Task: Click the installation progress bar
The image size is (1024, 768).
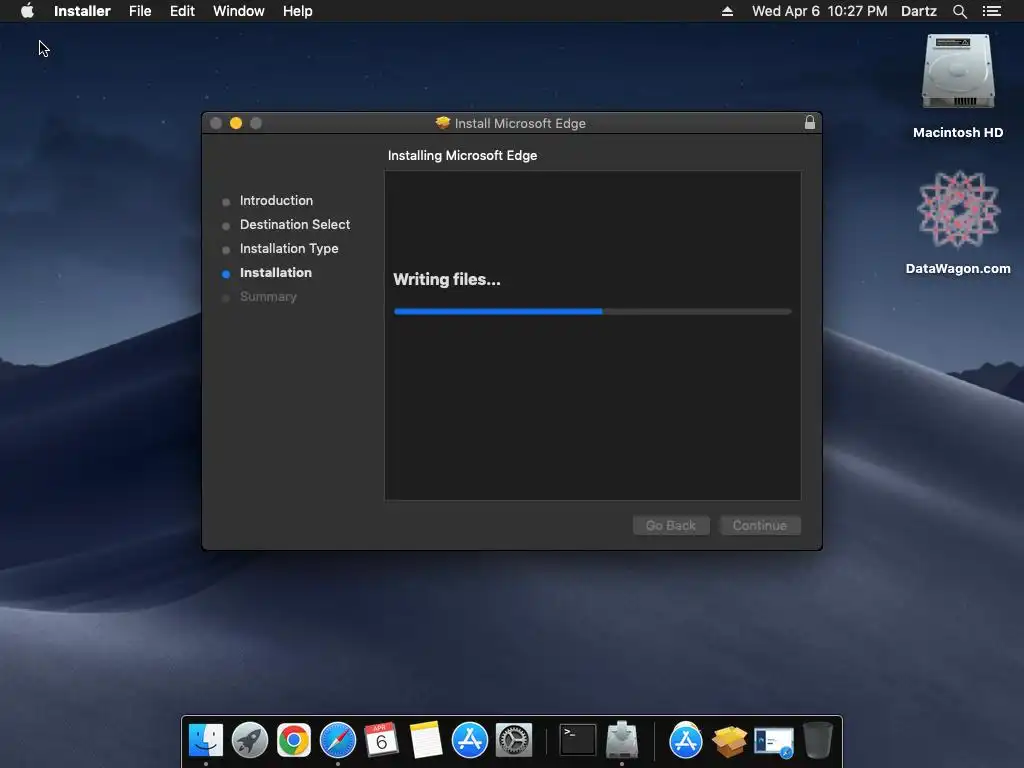Action: click(x=592, y=312)
